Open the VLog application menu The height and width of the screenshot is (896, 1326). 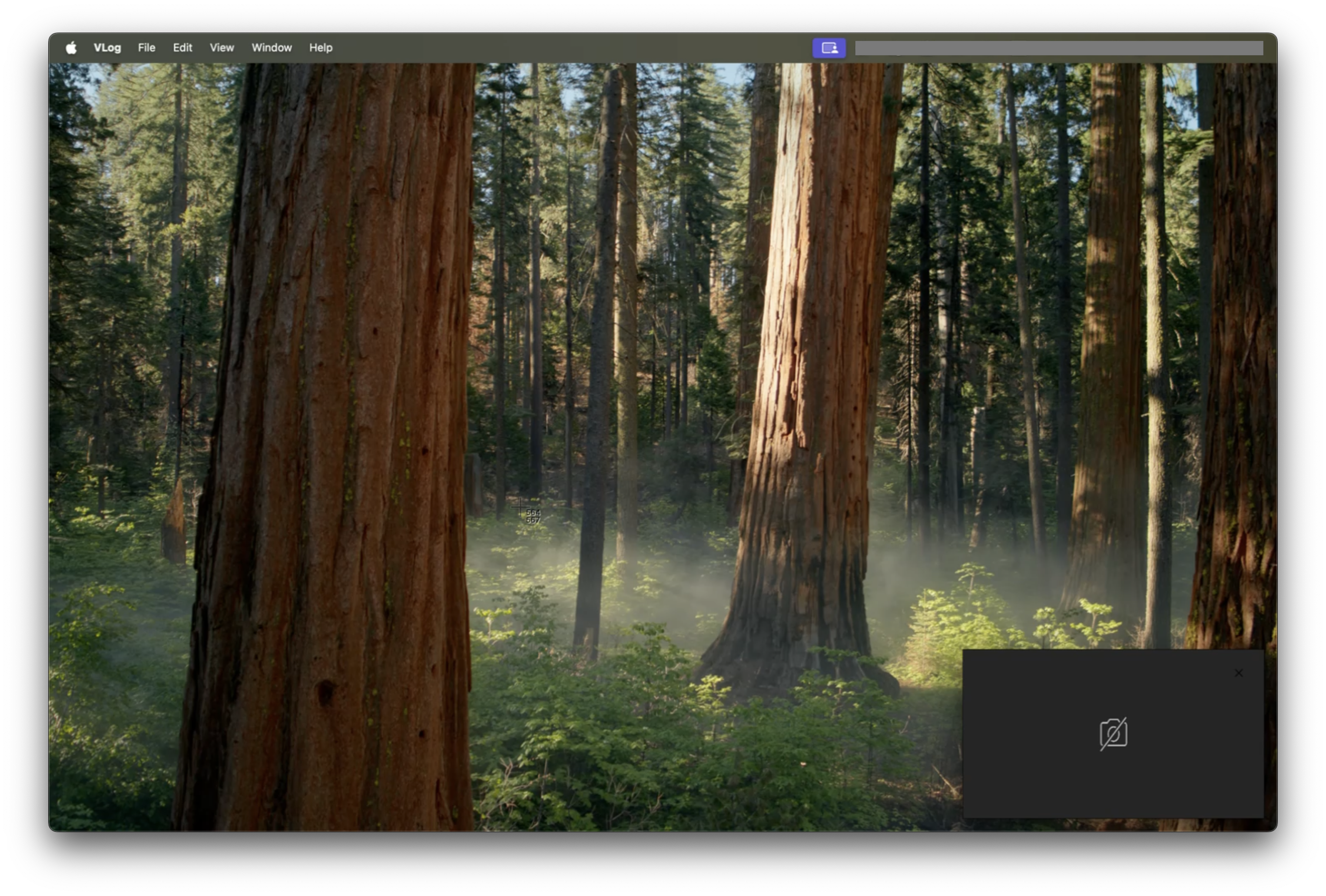[x=107, y=48]
